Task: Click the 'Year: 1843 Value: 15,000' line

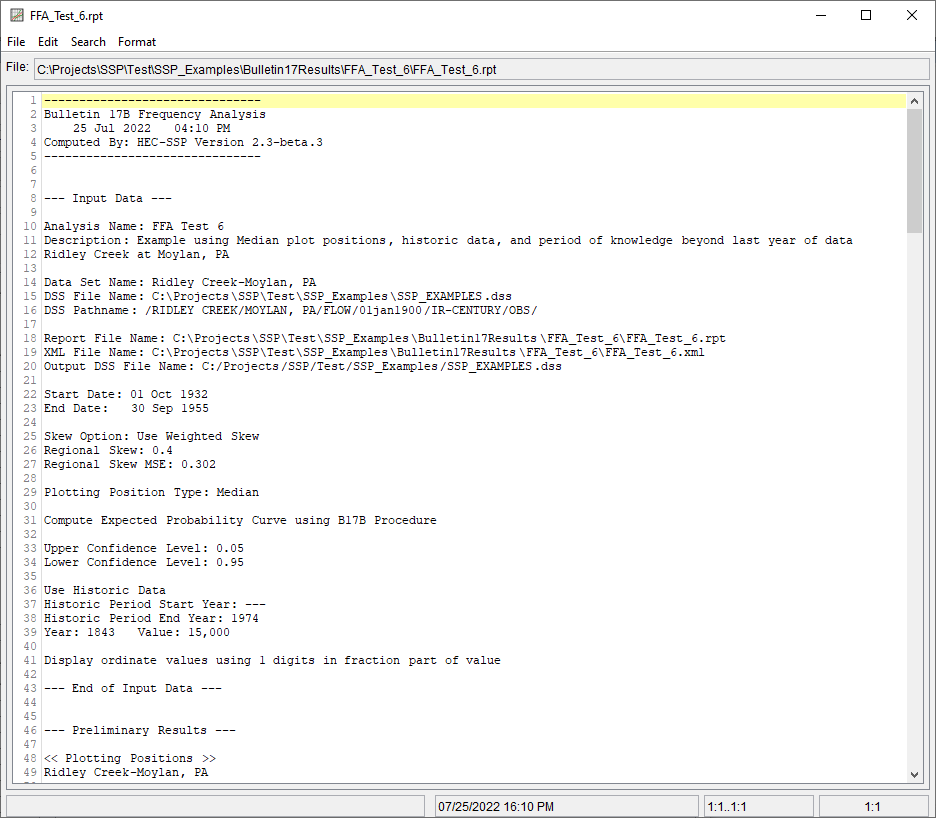Action: (x=137, y=632)
